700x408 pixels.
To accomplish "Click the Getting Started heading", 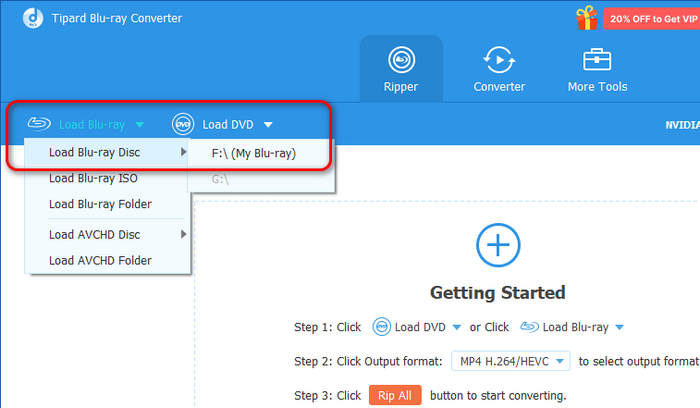I will point(498,293).
